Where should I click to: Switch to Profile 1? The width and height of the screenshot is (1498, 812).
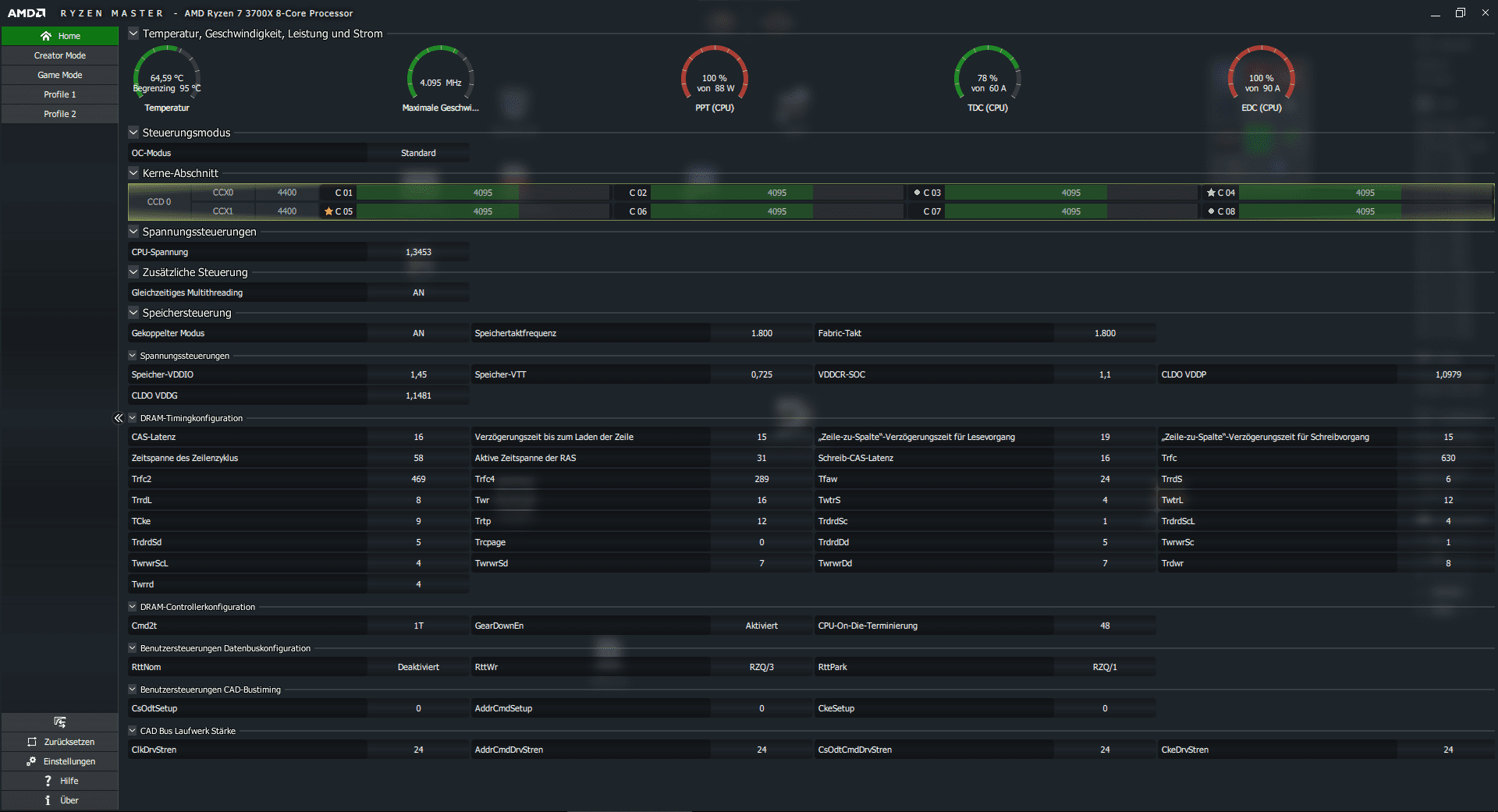pos(60,94)
